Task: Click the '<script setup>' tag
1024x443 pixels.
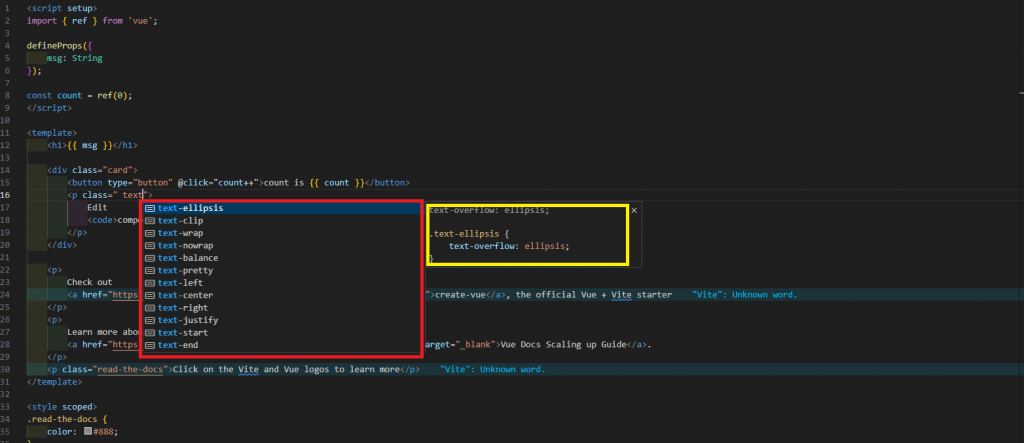Action: tap(62, 8)
